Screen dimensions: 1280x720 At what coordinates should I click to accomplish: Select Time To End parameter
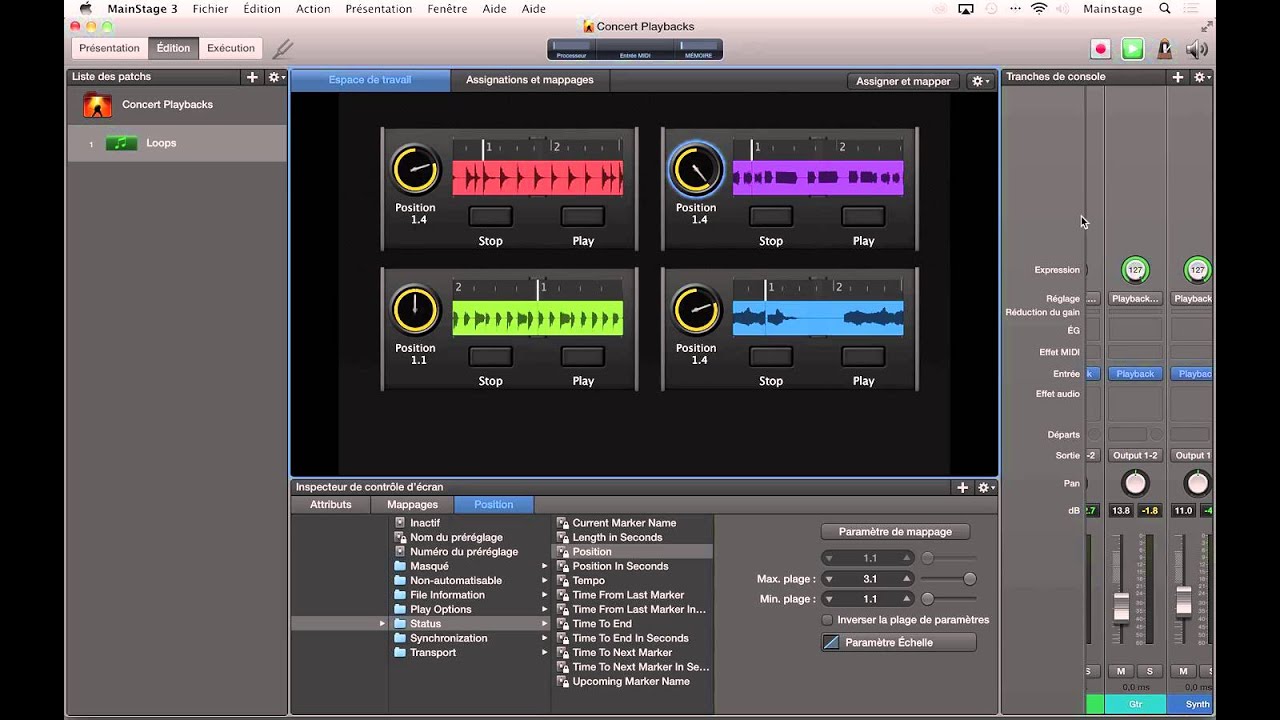(602, 624)
